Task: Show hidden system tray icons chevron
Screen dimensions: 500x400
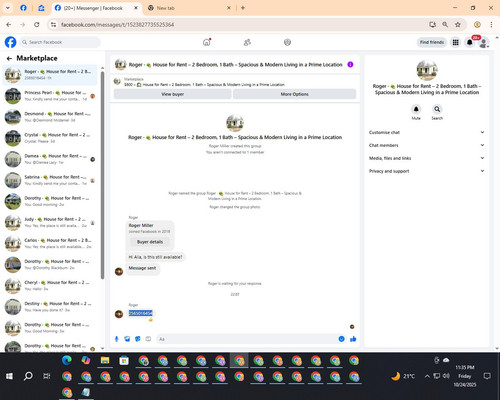Action: click(427, 376)
